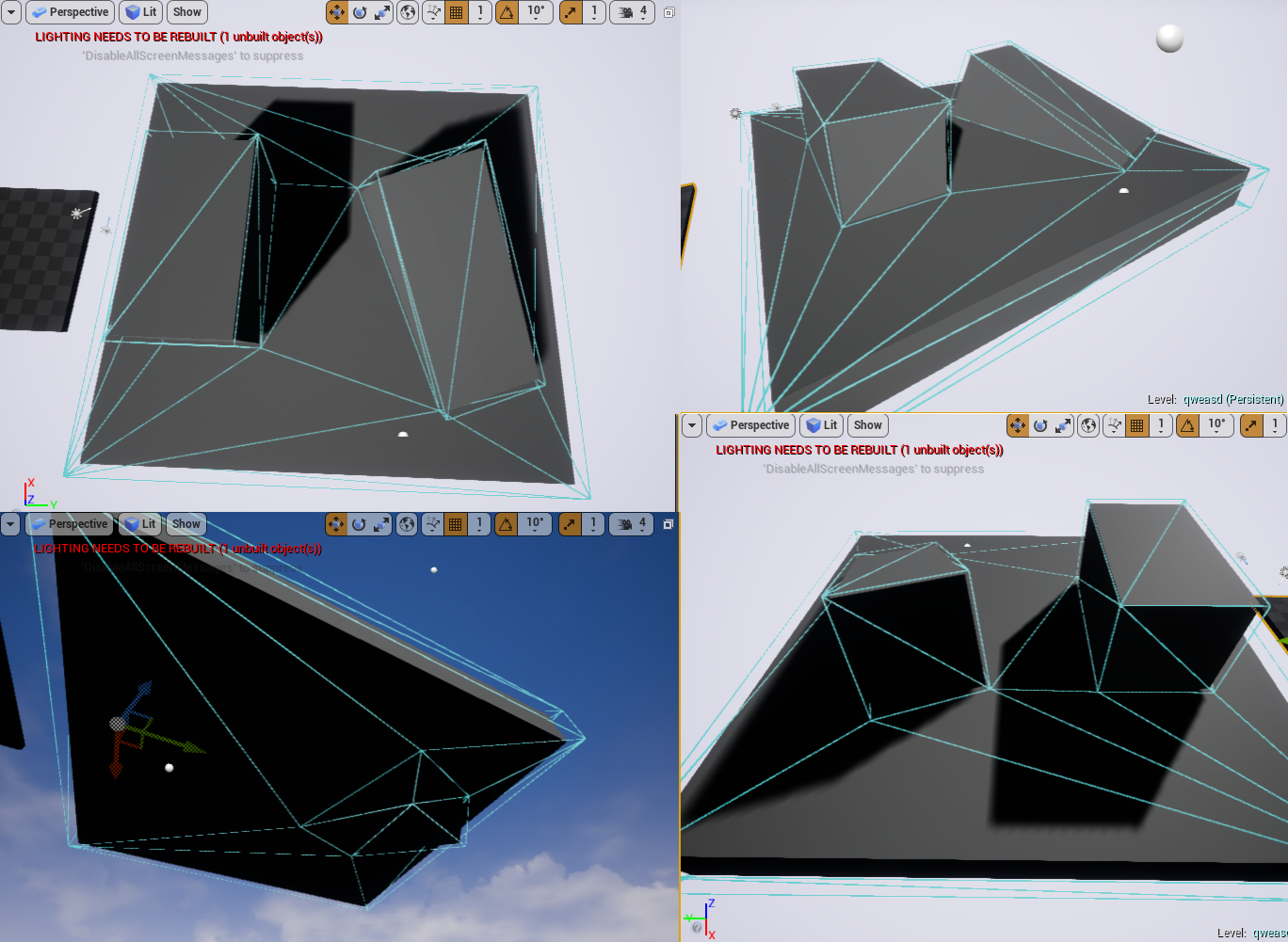The width and height of the screenshot is (1288, 942).
Task: Click Show button in bottom-left viewport
Action: [x=185, y=524]
